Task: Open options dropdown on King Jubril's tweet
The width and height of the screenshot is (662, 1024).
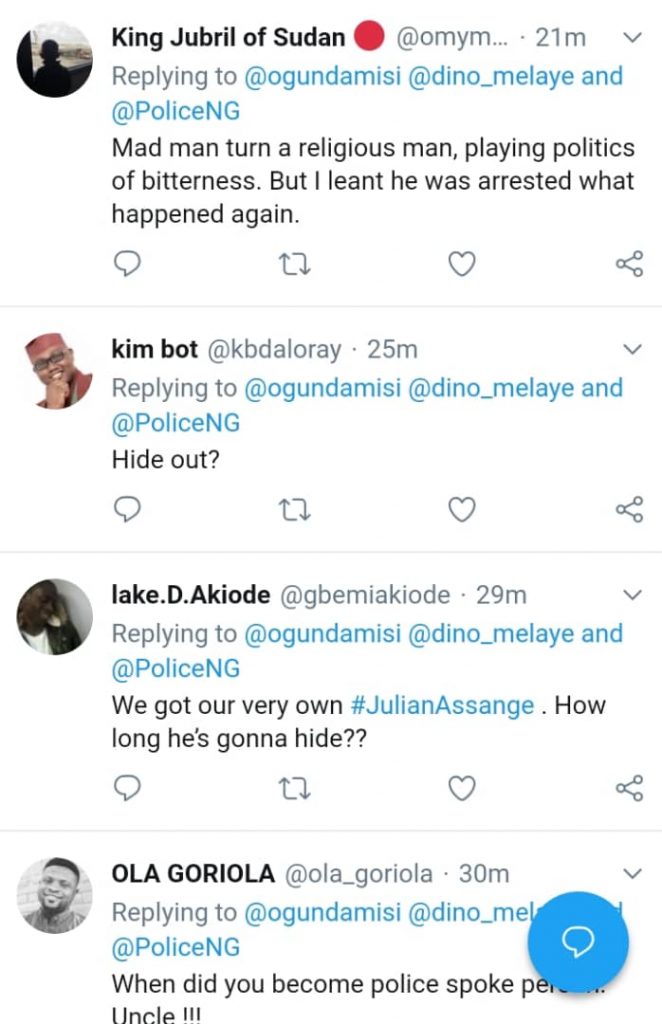Action: coord(631,38)
